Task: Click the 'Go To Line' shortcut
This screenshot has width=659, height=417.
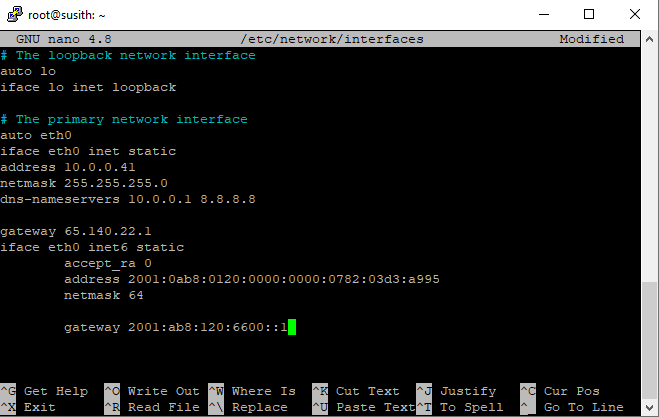Action: pyautogui.click(x=572, y=407)
